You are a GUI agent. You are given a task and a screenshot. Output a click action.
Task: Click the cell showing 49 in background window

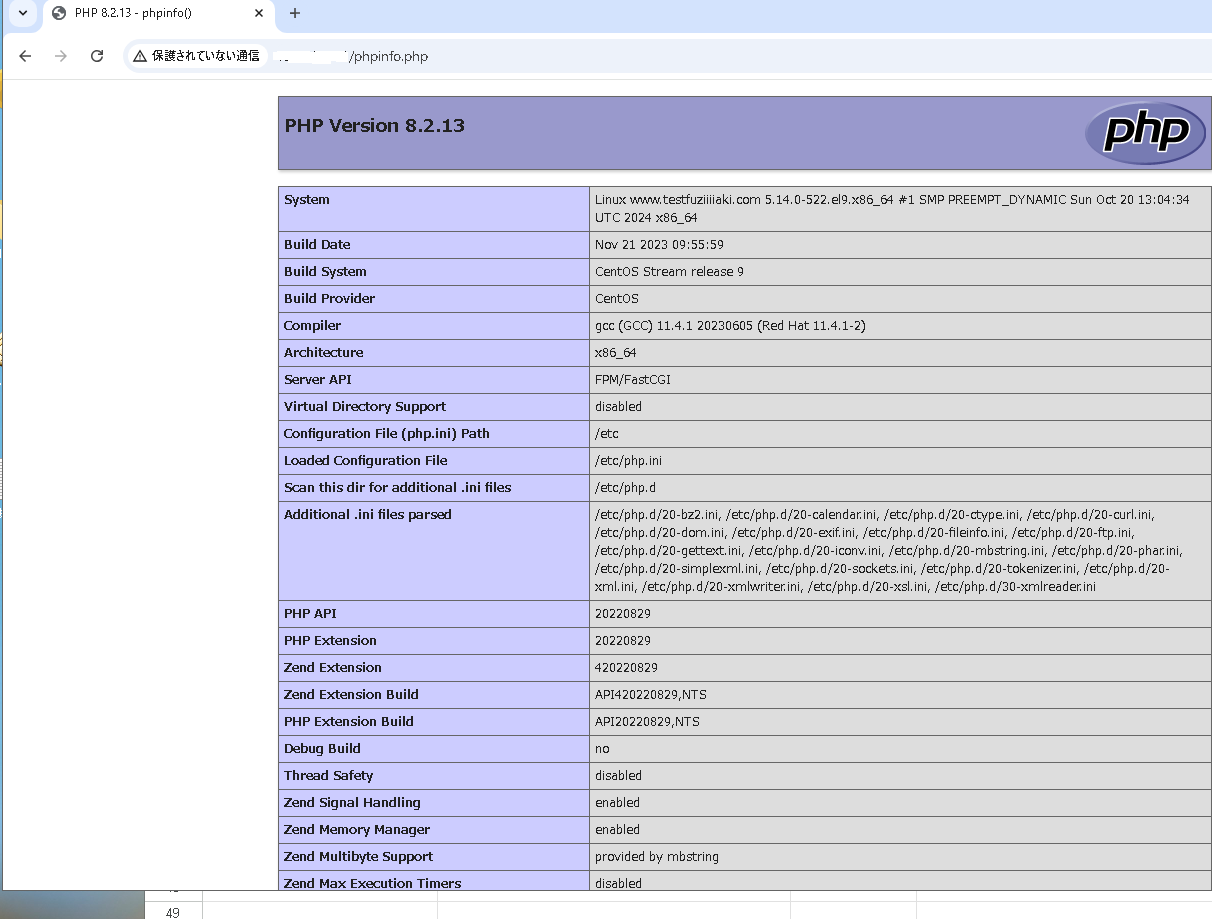[173, 912]
